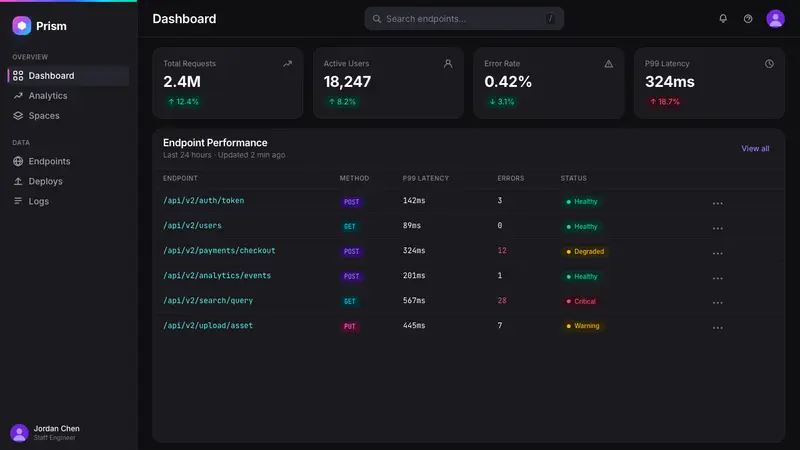This screenshot has width=800, height=450.
Task: Click the Analytics trend icon in sidebar
Action: click(x=18, y=95)
